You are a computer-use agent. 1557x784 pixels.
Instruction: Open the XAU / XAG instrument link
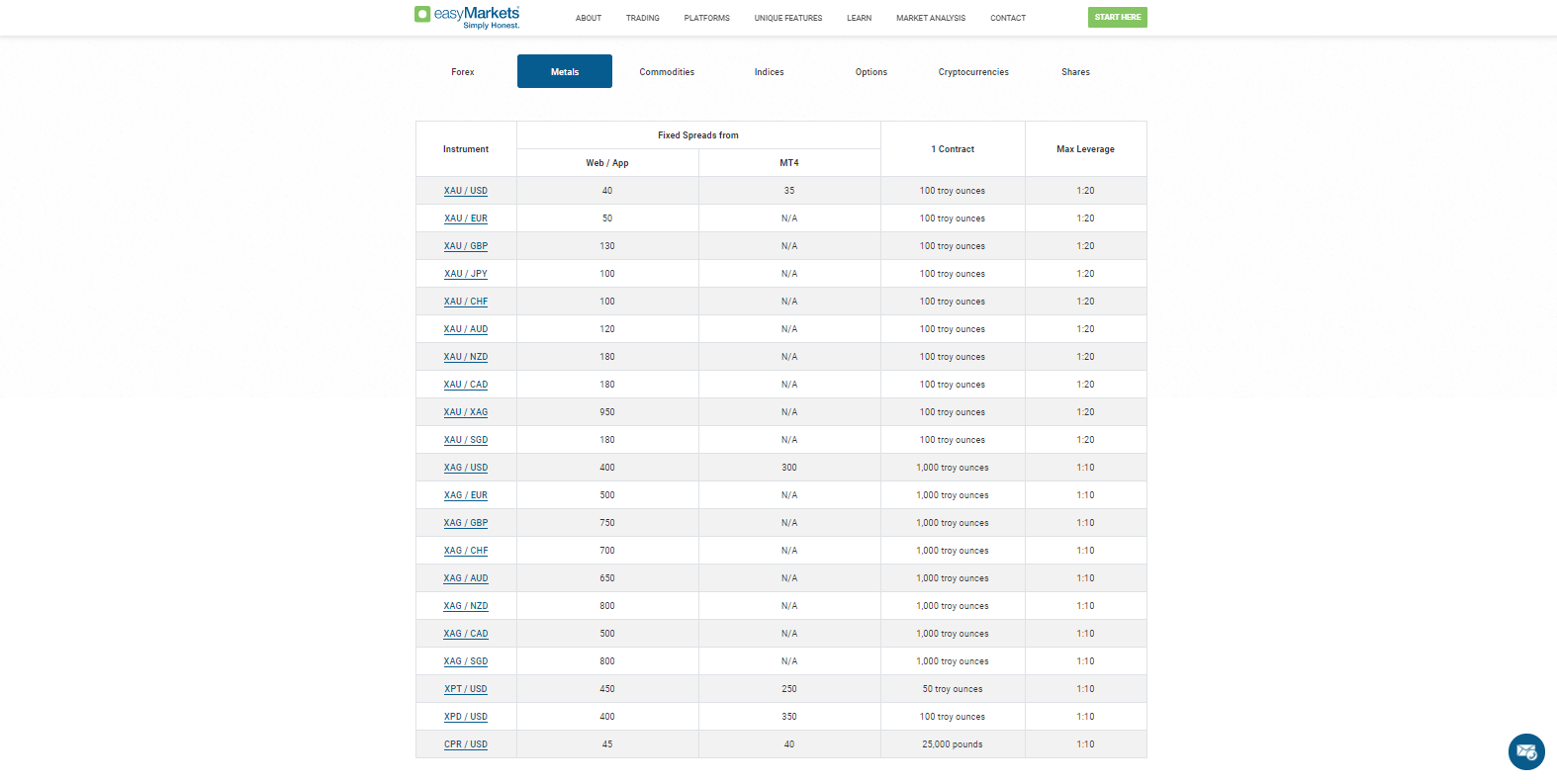click(x=466, y=412)
